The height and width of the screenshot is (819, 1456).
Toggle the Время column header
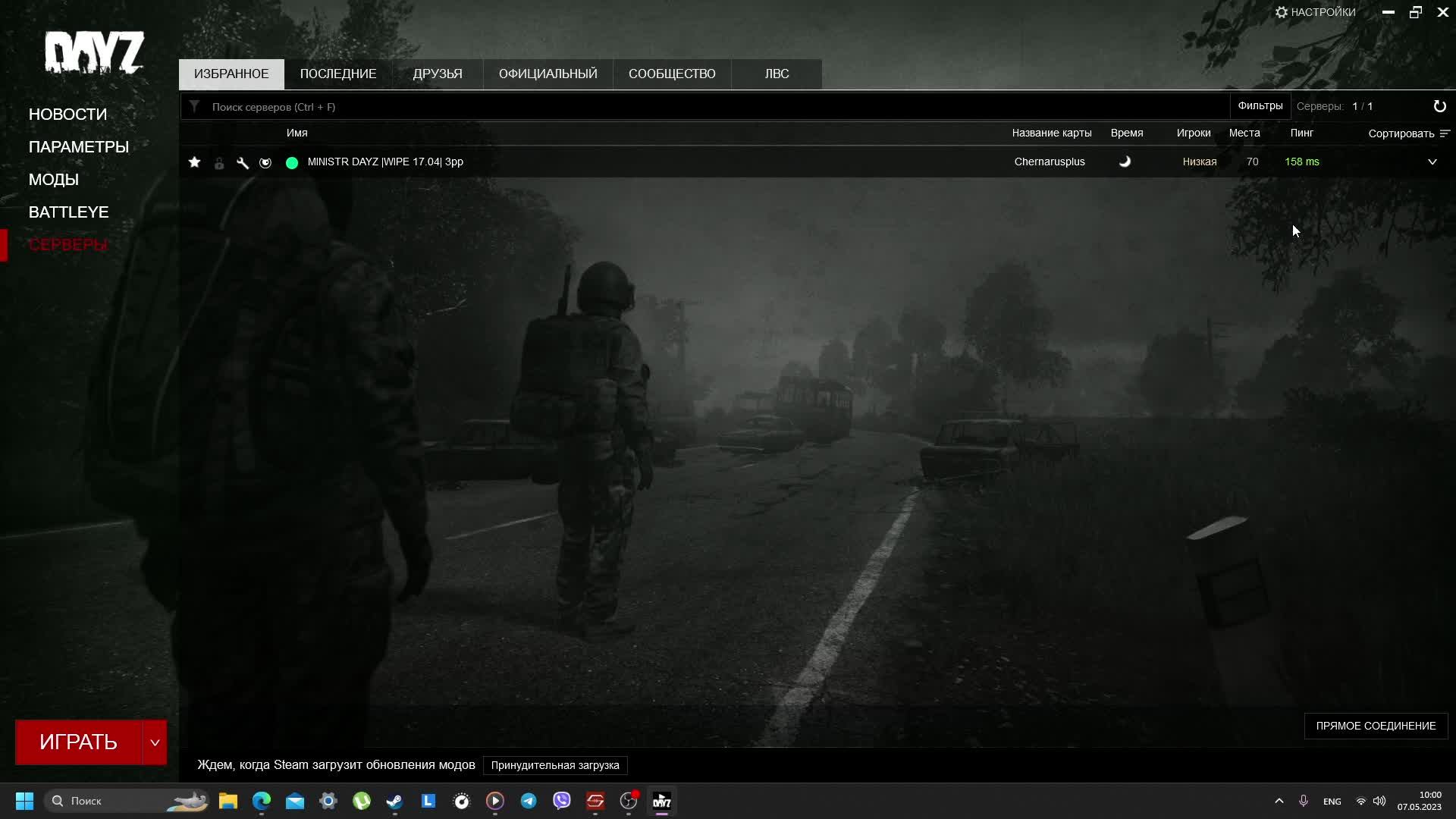click(1126, 133)
